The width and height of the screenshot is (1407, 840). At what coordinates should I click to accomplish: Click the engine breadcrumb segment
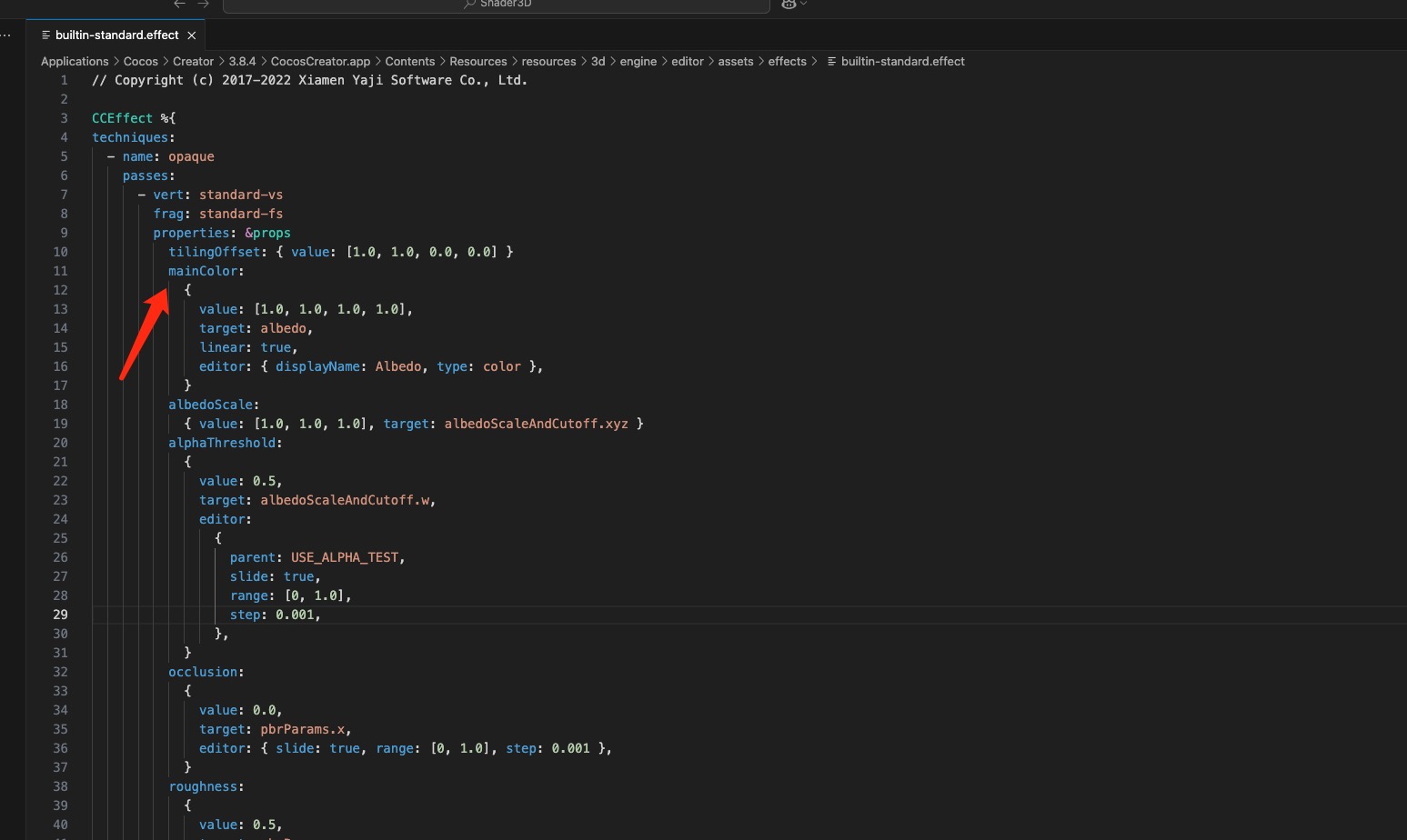[638, 62]
